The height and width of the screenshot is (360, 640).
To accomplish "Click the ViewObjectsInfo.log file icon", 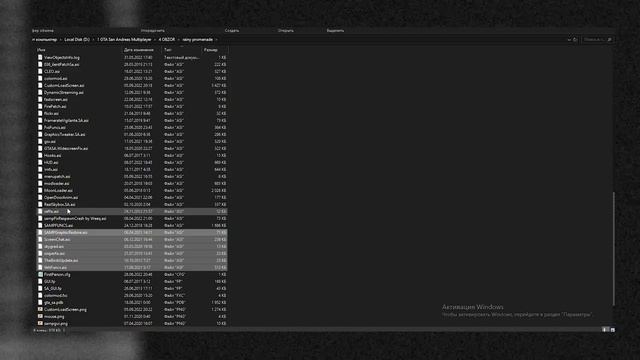I will (40, 58).
